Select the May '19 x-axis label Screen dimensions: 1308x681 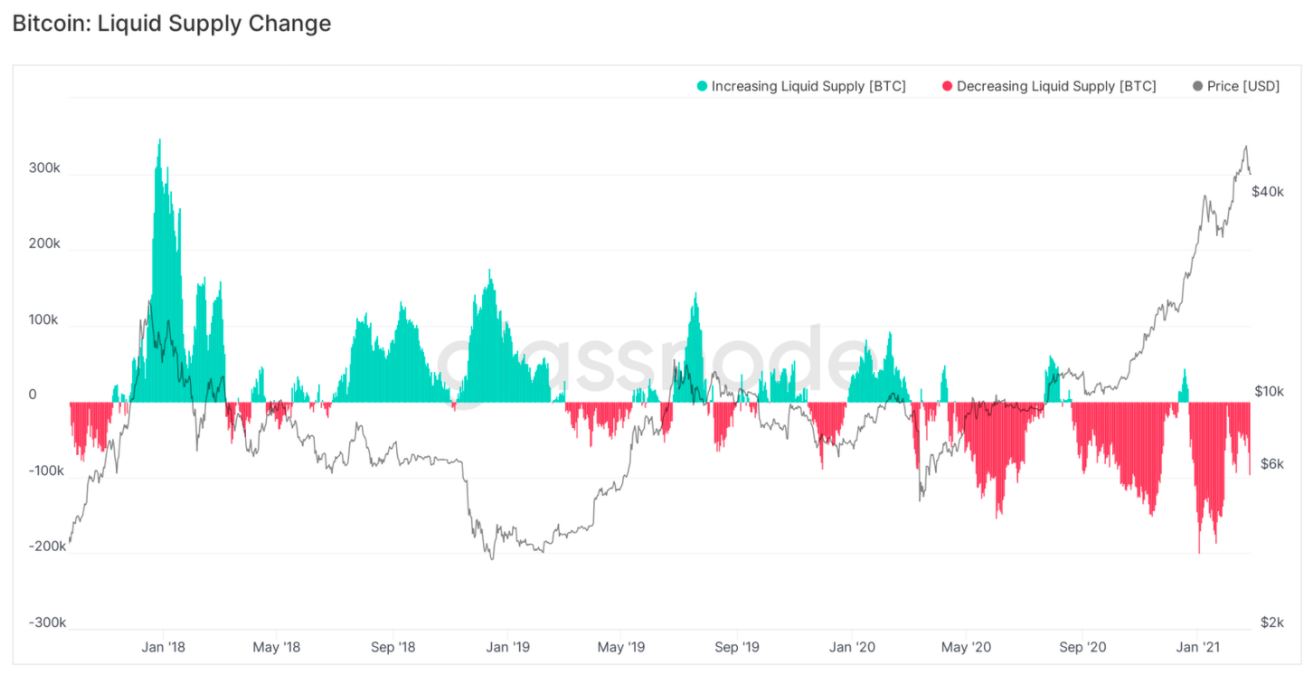(x=622, y=647)
